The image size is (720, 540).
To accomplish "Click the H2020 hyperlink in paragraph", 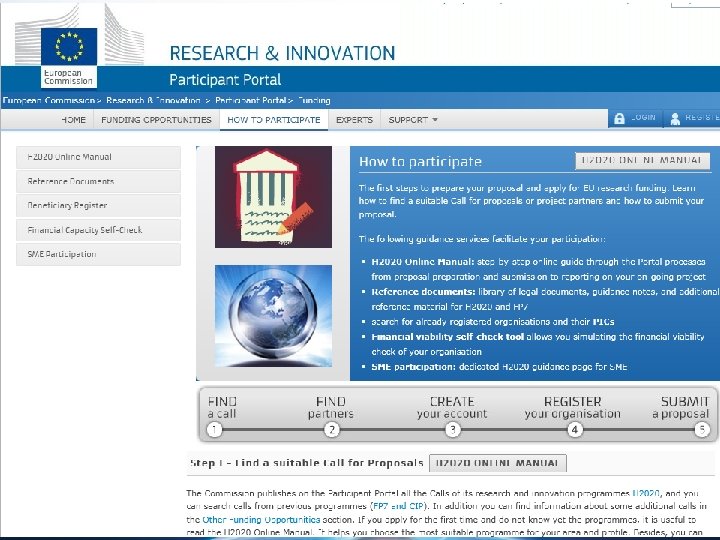I will point(646,494).
